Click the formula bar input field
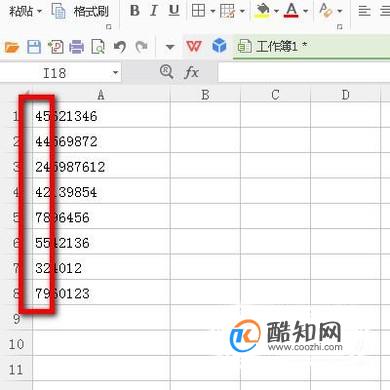Viewport: 390px width, 390px height. 304,72
